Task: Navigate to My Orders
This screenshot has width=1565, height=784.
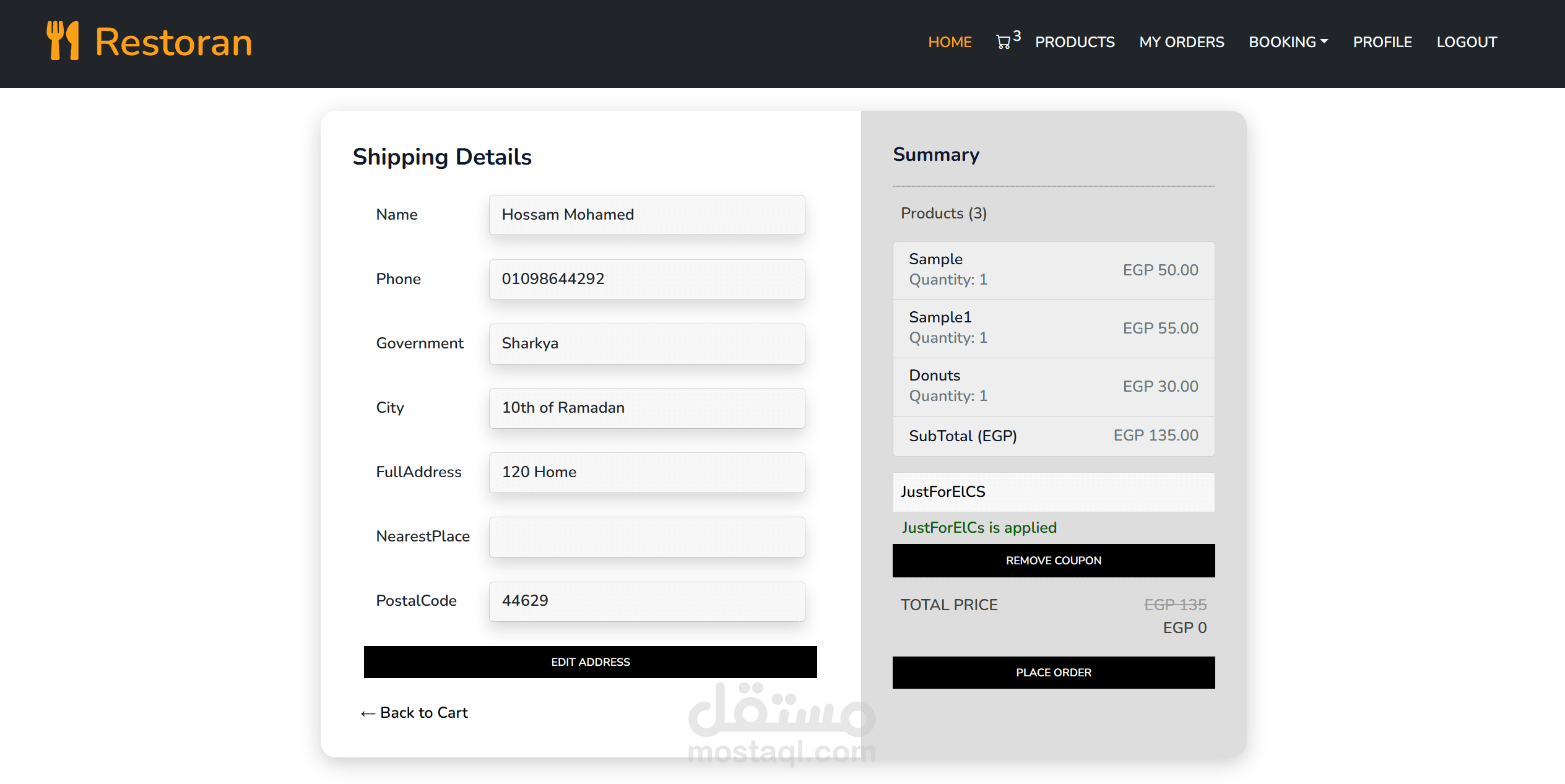Action: click(x=1181, y=42)
